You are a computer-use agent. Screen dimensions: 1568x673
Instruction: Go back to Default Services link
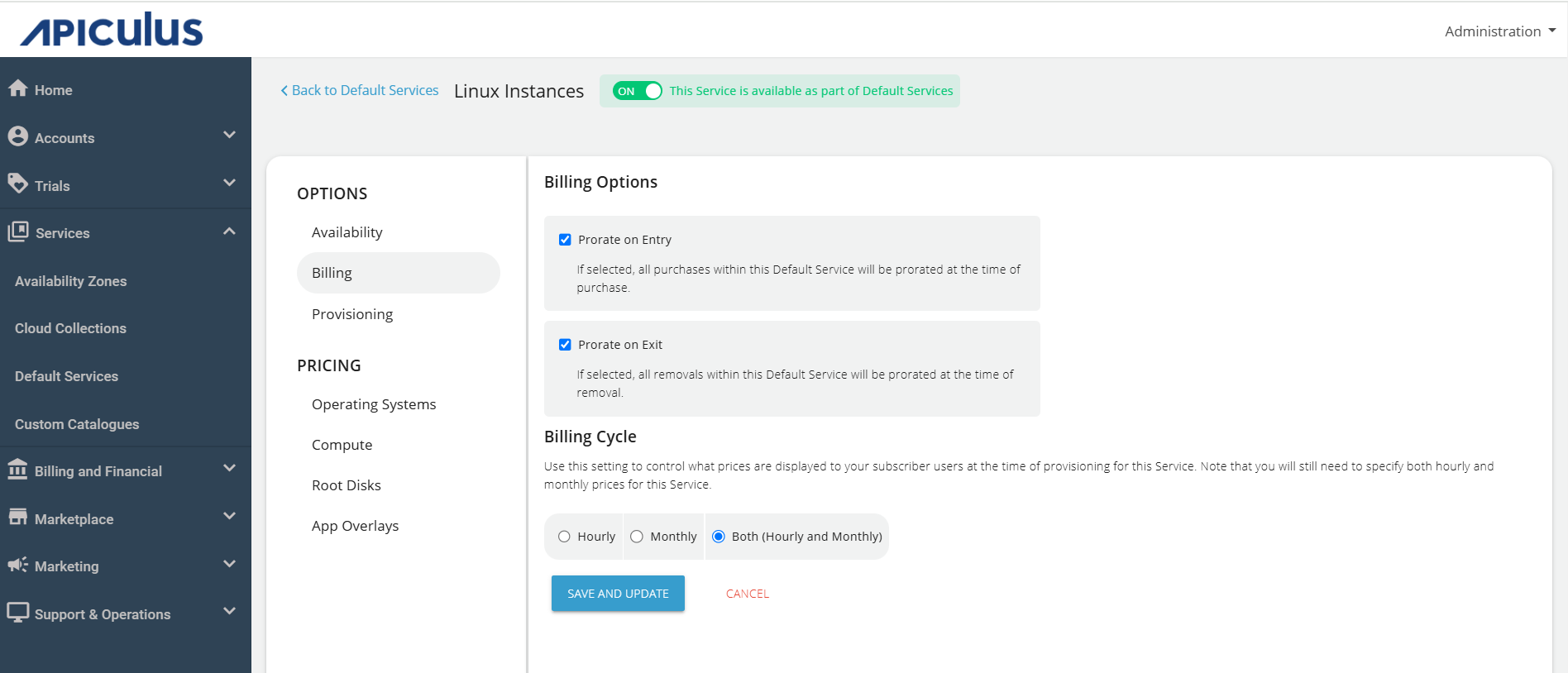point(360,90)
